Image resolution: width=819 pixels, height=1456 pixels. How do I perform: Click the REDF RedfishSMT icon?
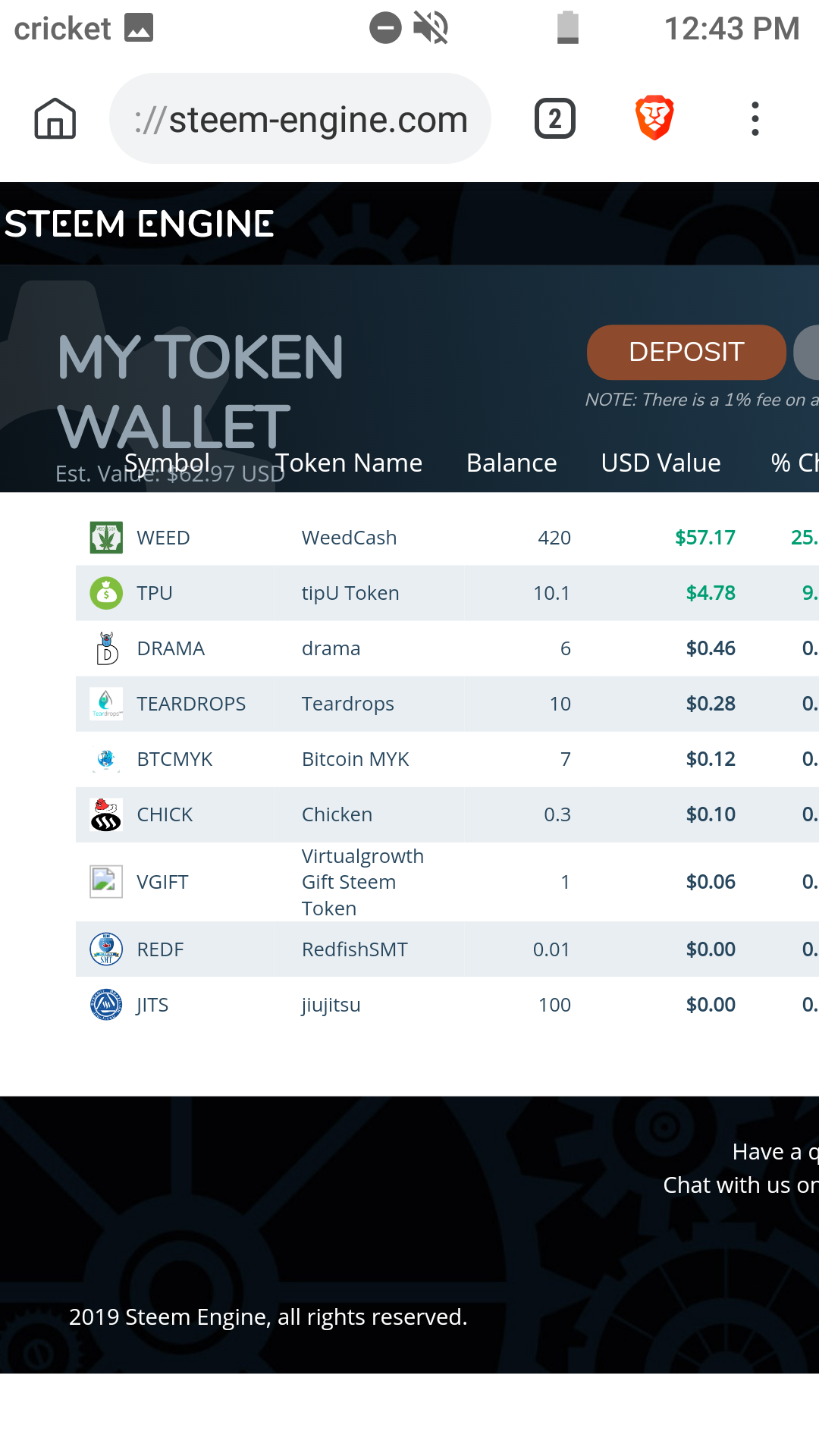[x=106, y=949]
